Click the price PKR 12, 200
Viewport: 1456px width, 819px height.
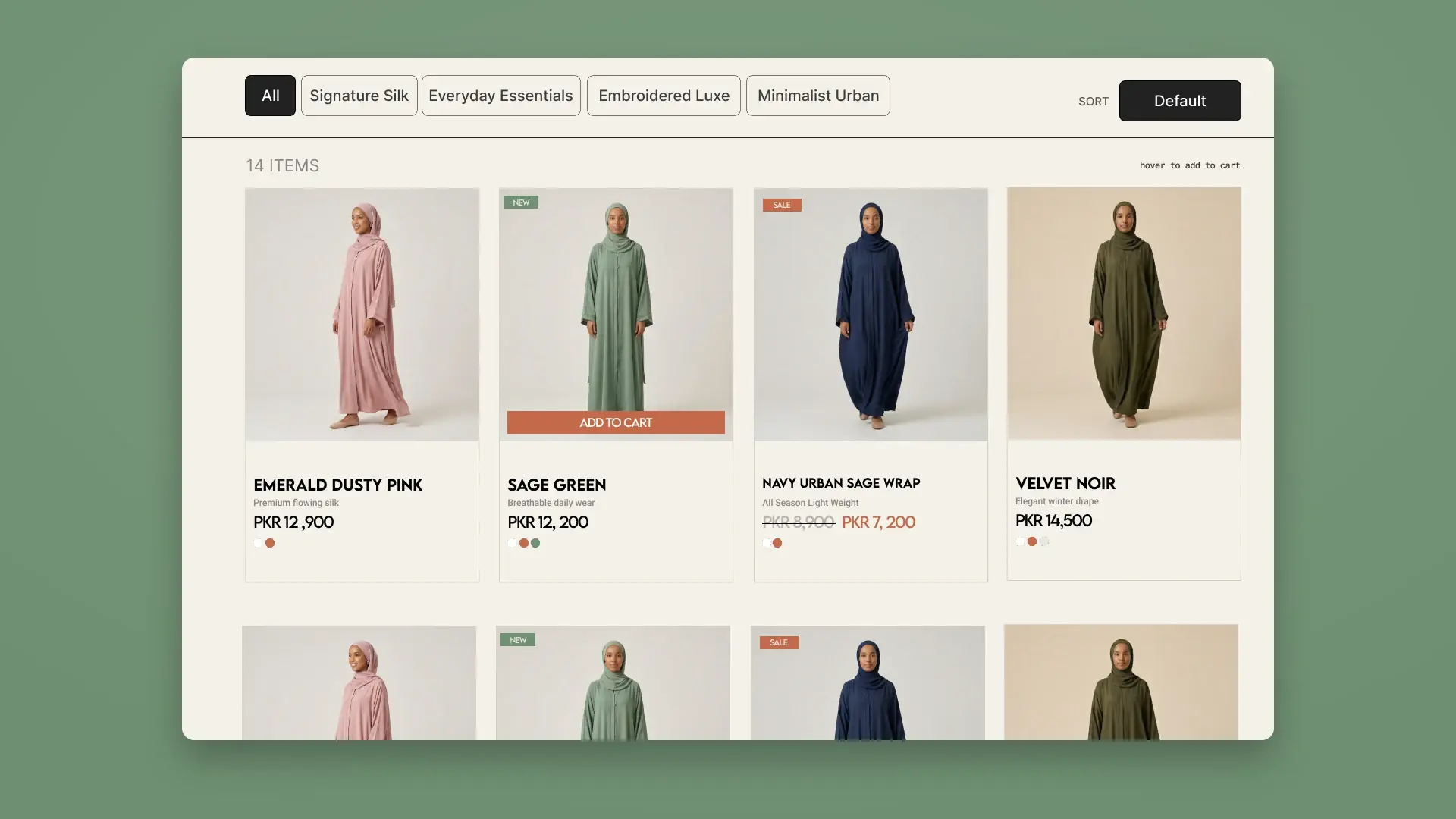coord(548,522)
